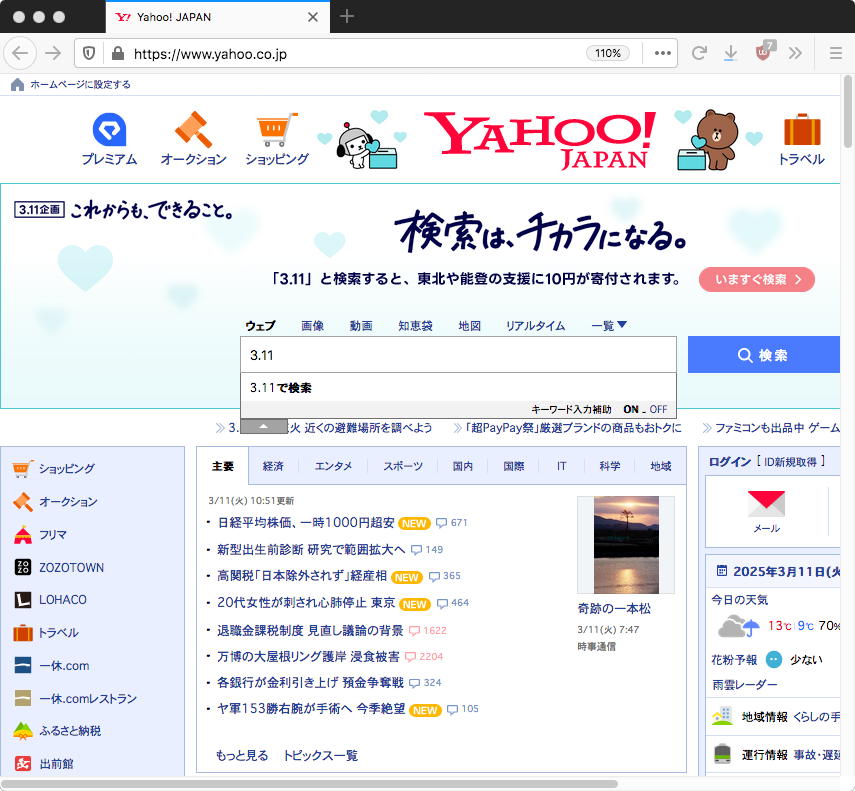
Task: Open the uBlock shield extension icon
Action: tap(764, 52)
